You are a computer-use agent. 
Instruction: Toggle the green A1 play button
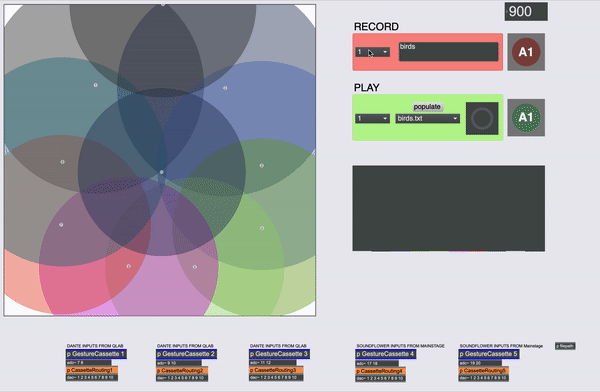[526, 118]
